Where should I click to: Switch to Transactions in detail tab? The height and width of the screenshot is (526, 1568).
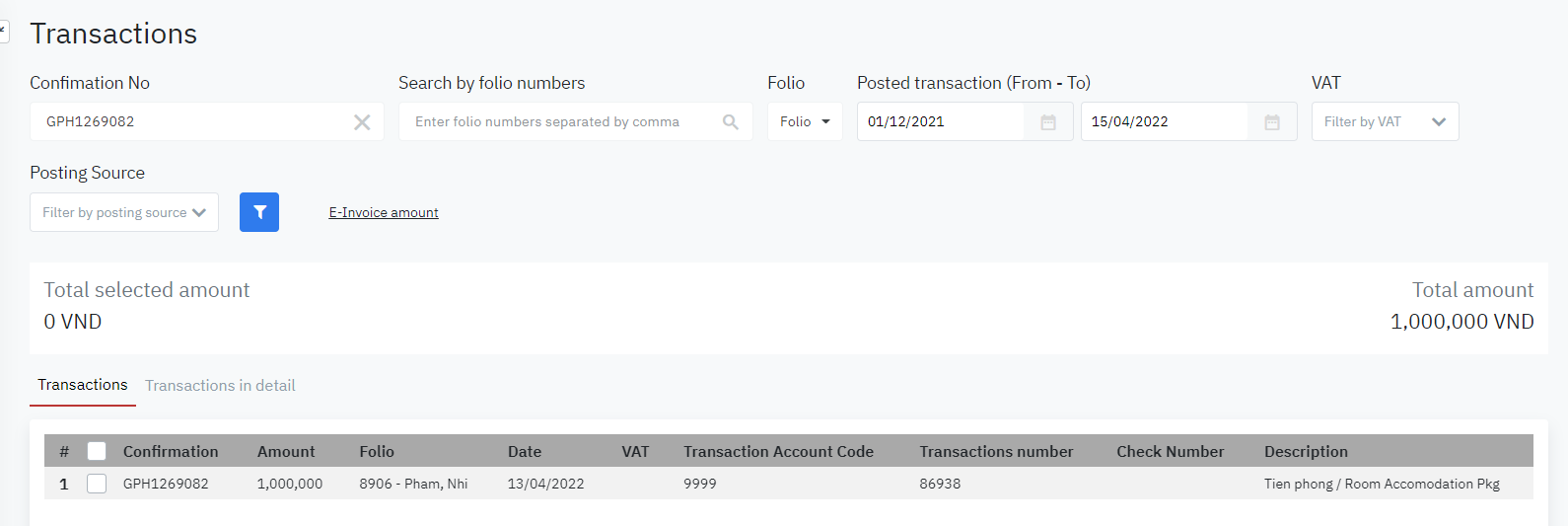point(220,386)
